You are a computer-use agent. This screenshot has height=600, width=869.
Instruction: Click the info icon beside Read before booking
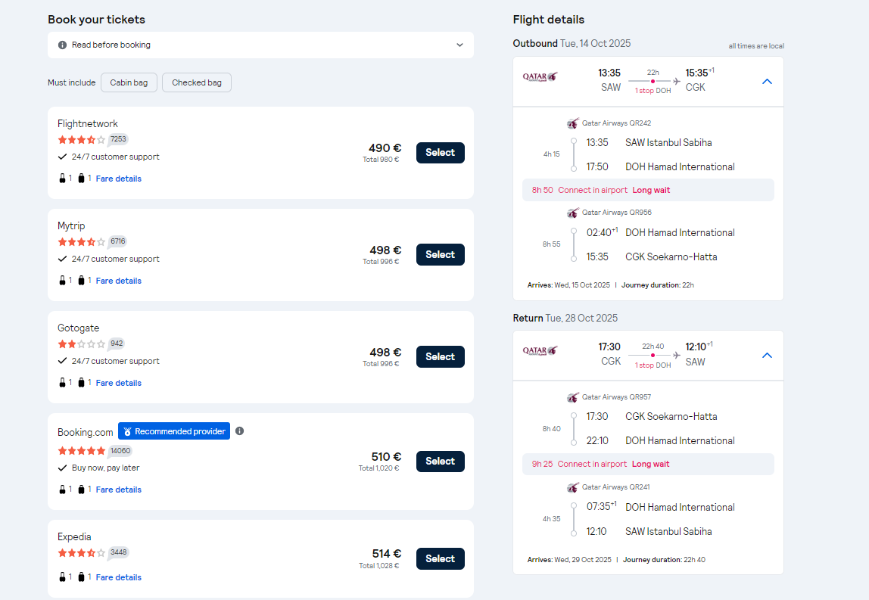[x=62, y=45]
